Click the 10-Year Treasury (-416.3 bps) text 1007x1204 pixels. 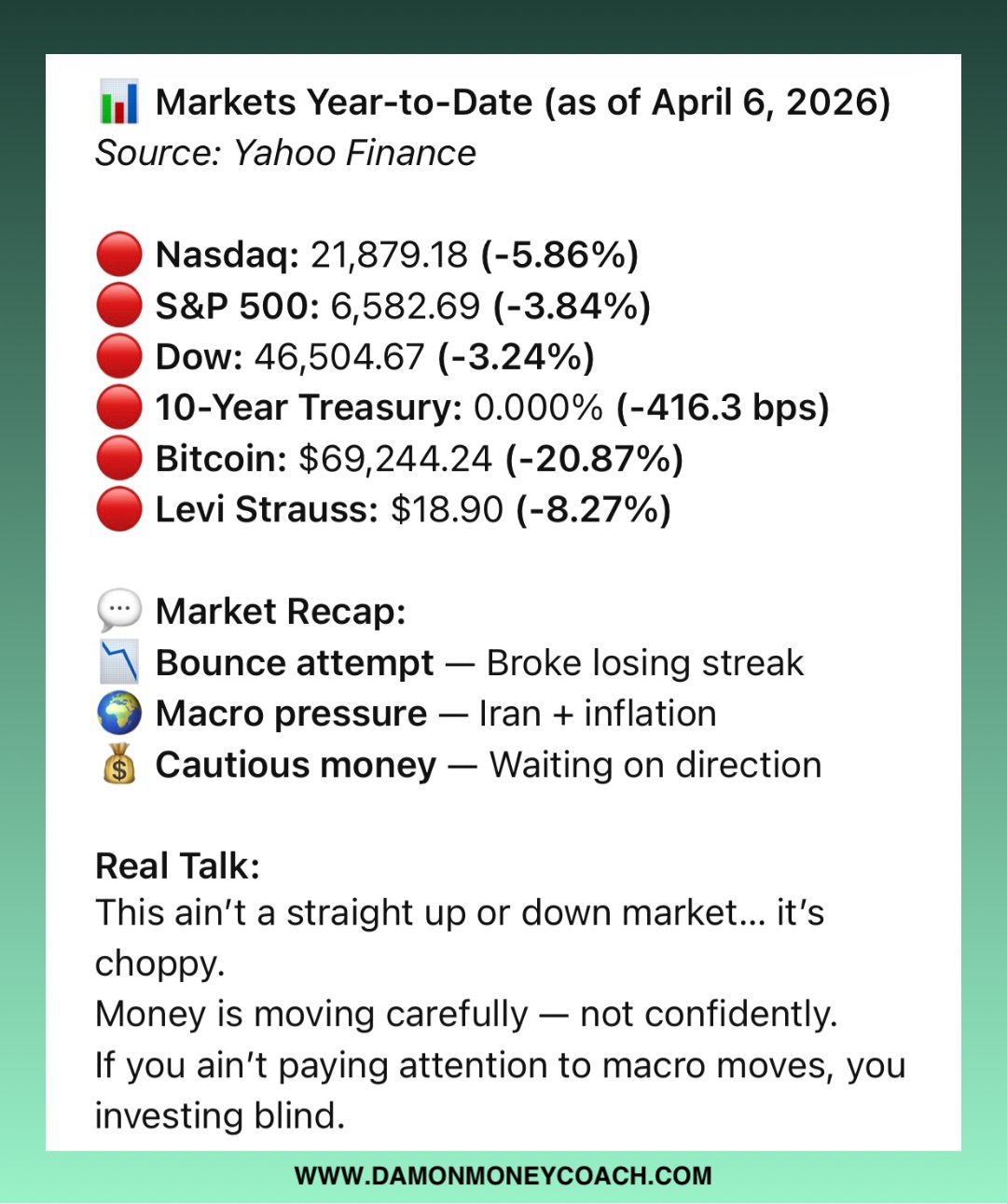tap(723, 408)
